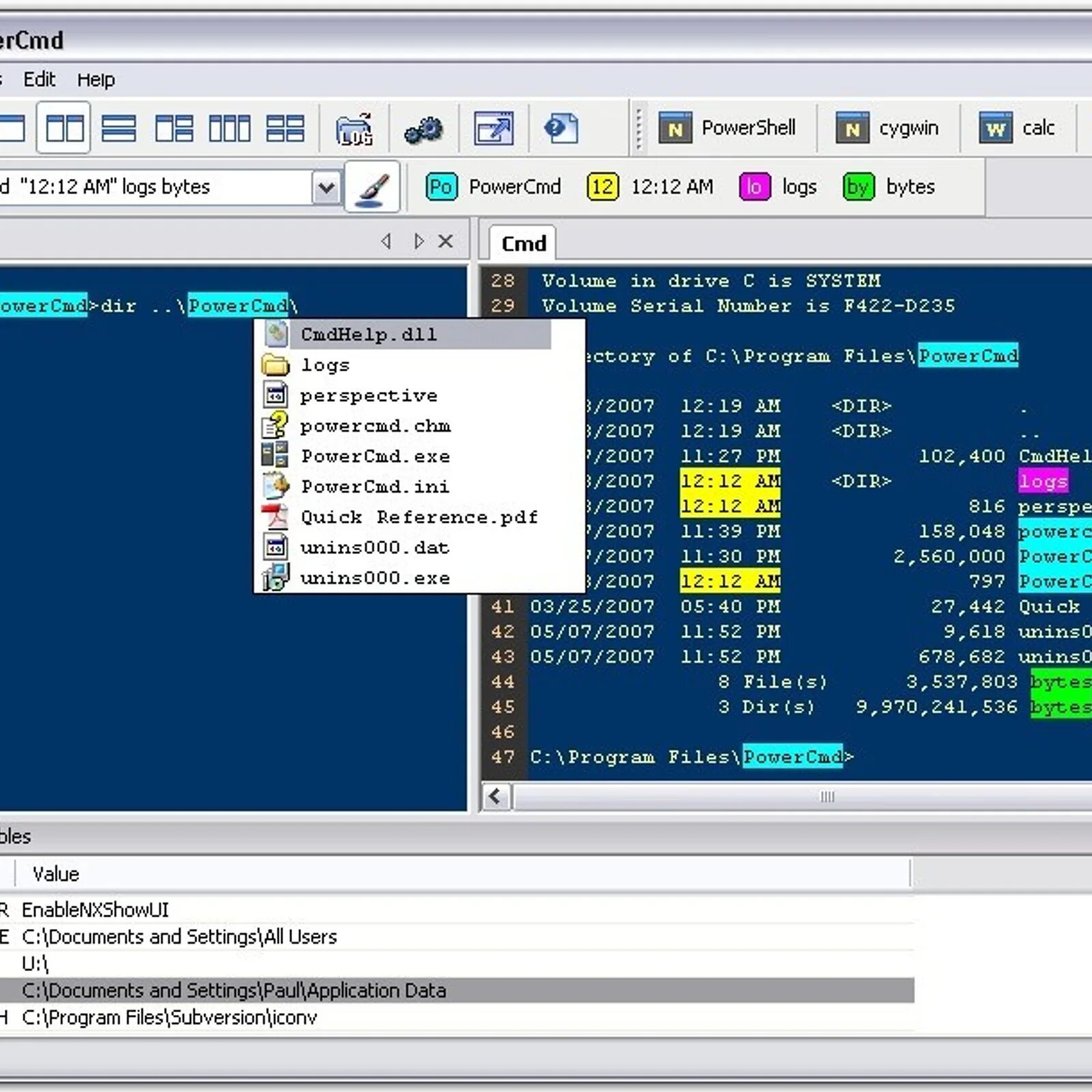This screenshot has height=1092, width=1092.
Task: Click the dir command text in left pane
Action: pos(118,305)
